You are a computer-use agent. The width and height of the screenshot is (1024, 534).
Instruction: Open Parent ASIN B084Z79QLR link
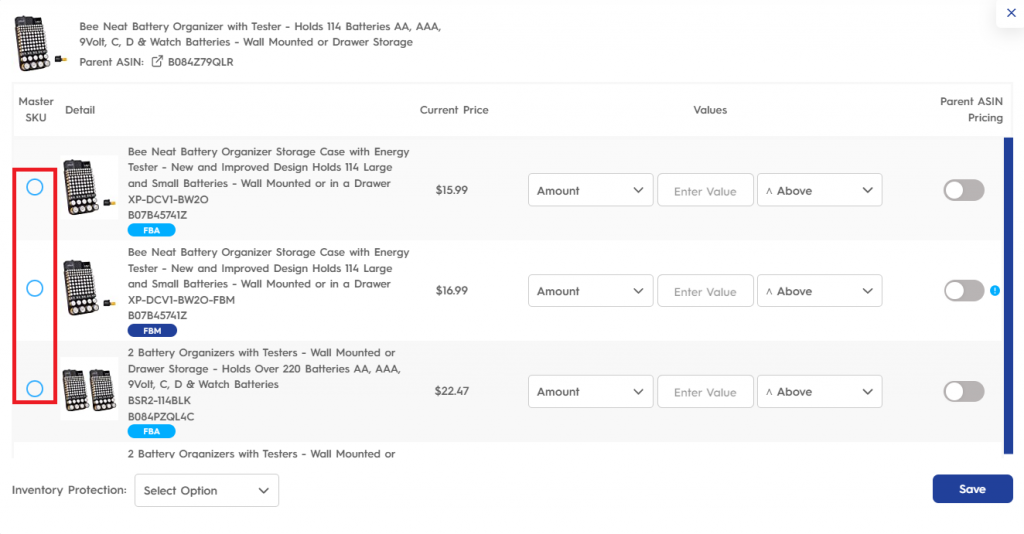(200, 62)
